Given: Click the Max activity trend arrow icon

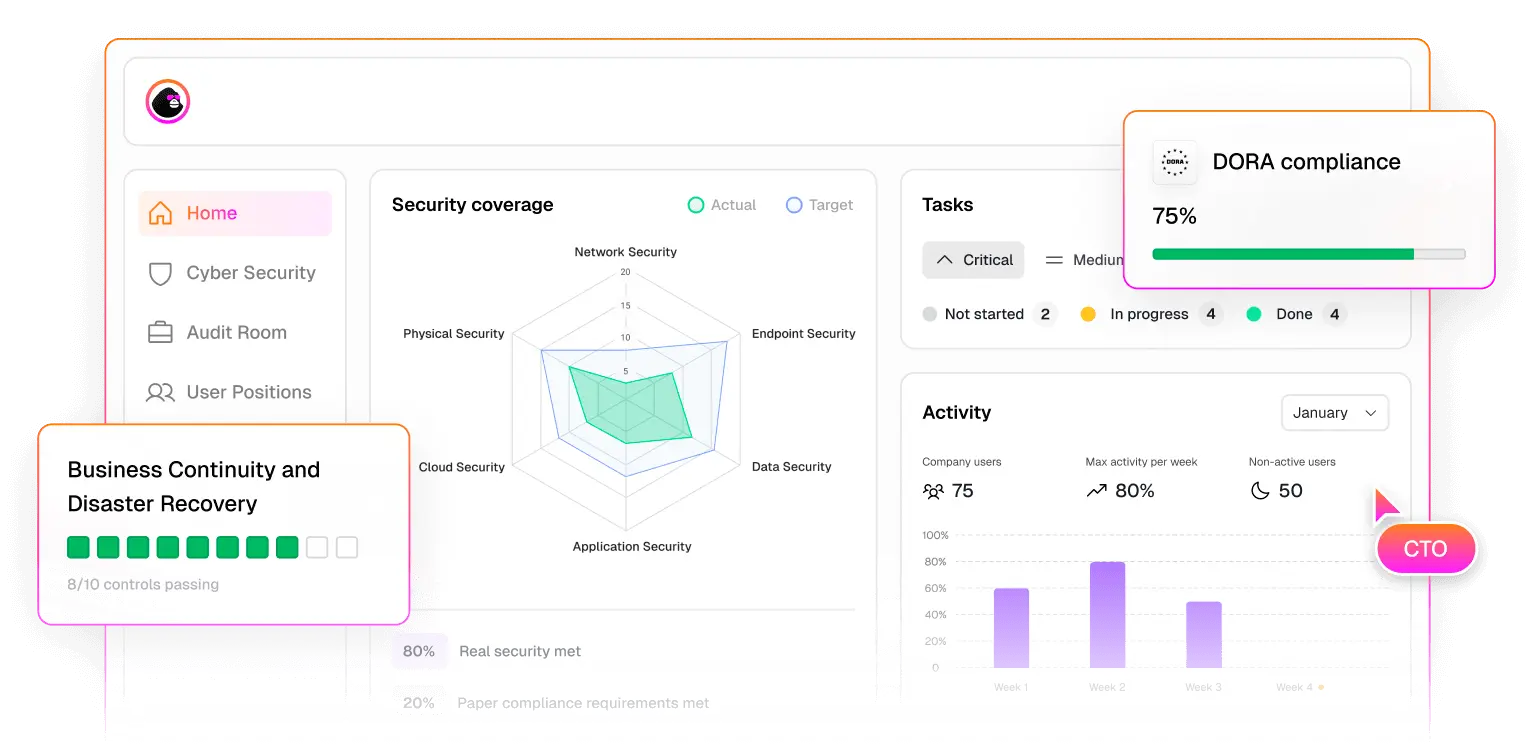Looking at the screenshot, I should [1096, 491].
